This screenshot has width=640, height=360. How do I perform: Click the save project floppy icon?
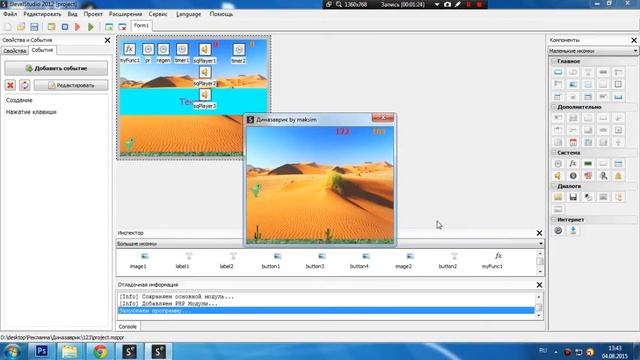tap(34, 27)
